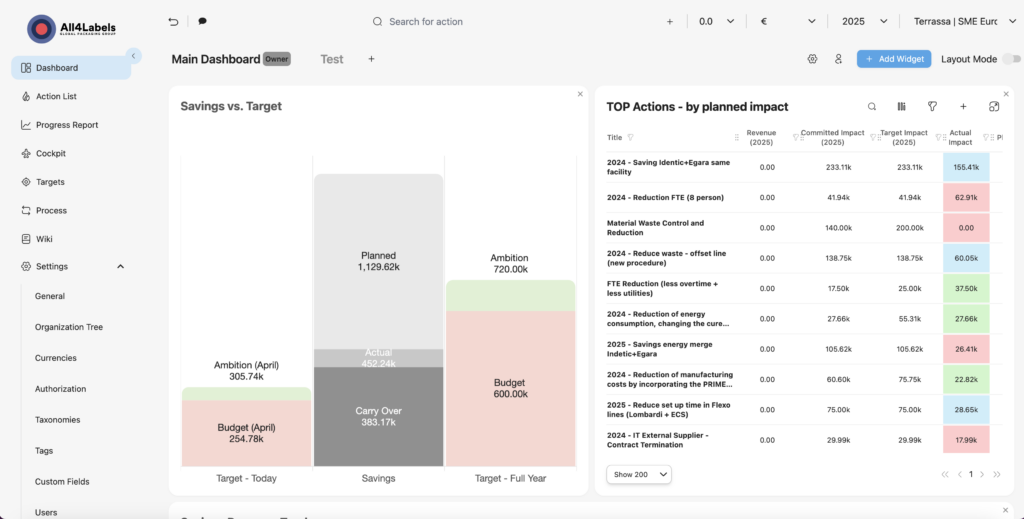Collapse the Settings section in sidebar
1024x519 pixels.
121,267
